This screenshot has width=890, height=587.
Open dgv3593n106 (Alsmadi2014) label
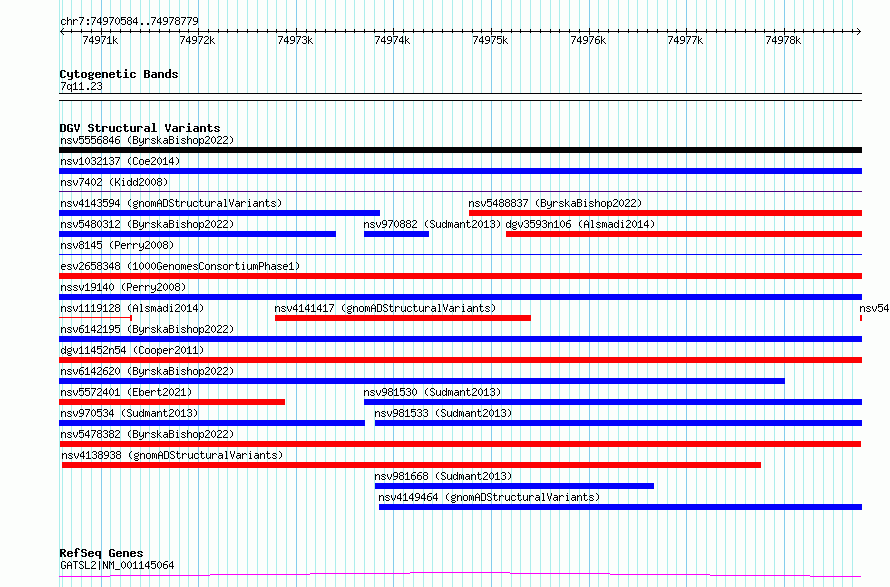coord(580,224)
